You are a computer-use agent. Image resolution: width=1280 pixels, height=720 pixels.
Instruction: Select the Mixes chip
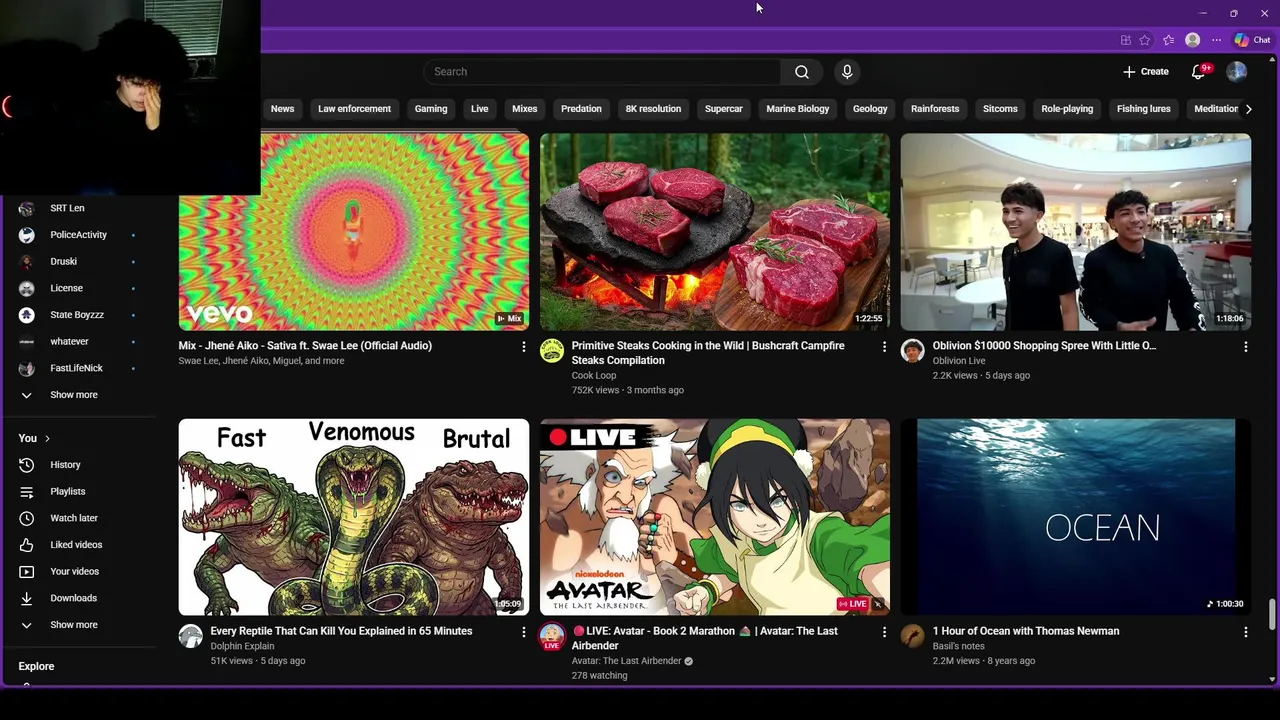[x=525, y=109]
